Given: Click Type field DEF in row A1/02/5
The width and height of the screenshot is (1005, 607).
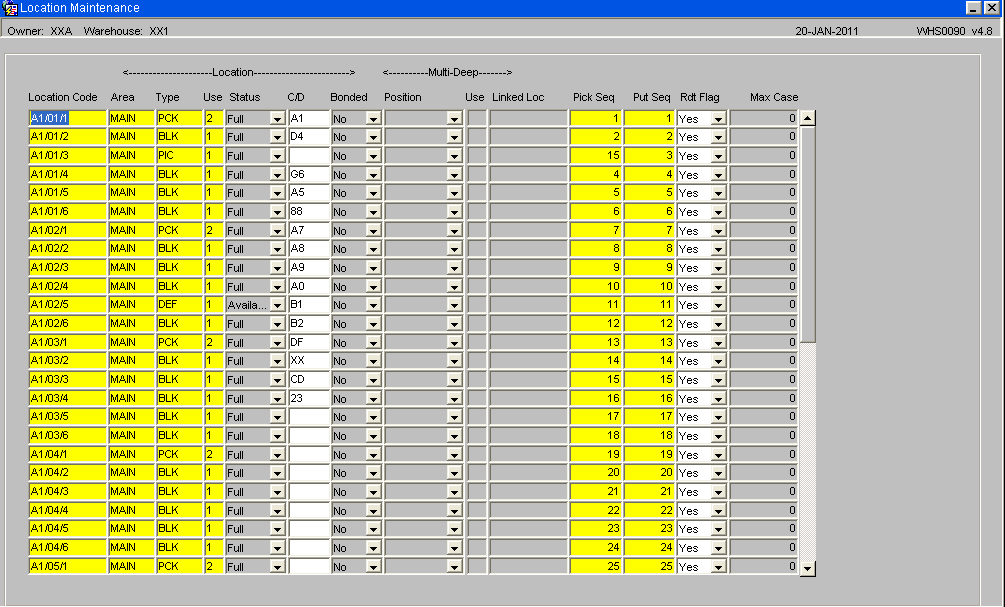Looking at the screenshot, I should coord(179,304).
